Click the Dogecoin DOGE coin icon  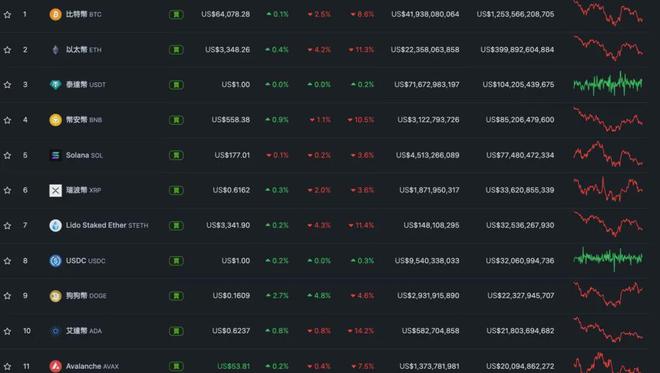click(55, 296)
